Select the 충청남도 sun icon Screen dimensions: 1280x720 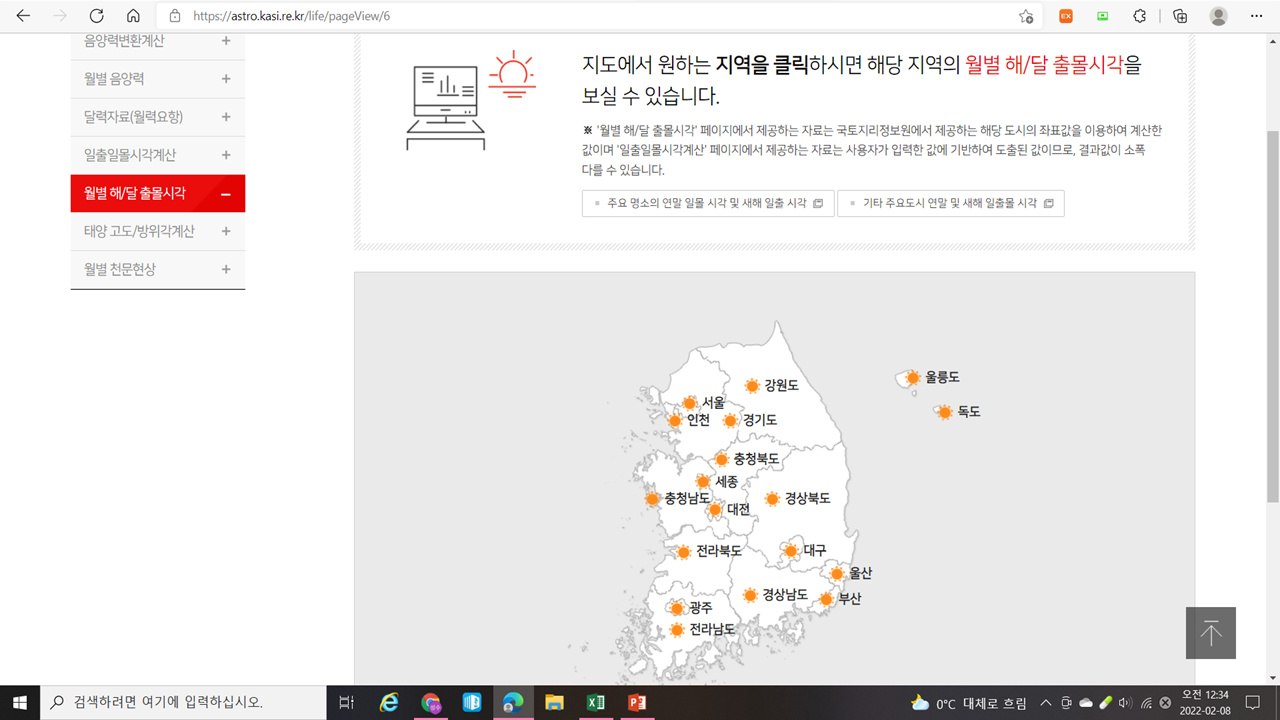tap(653, 498)
